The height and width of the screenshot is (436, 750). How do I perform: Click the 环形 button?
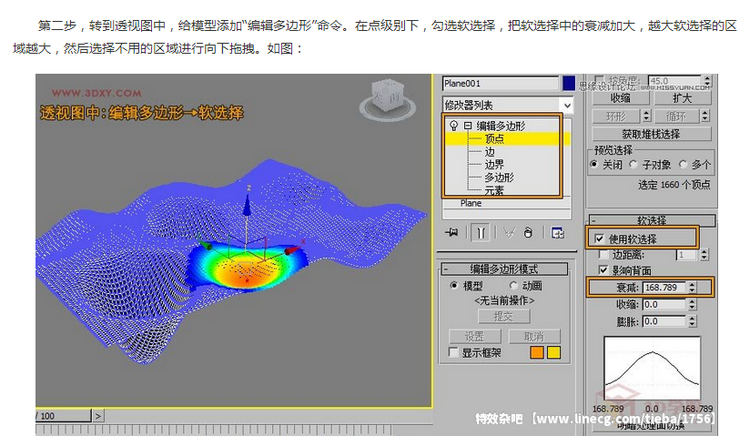616,116
